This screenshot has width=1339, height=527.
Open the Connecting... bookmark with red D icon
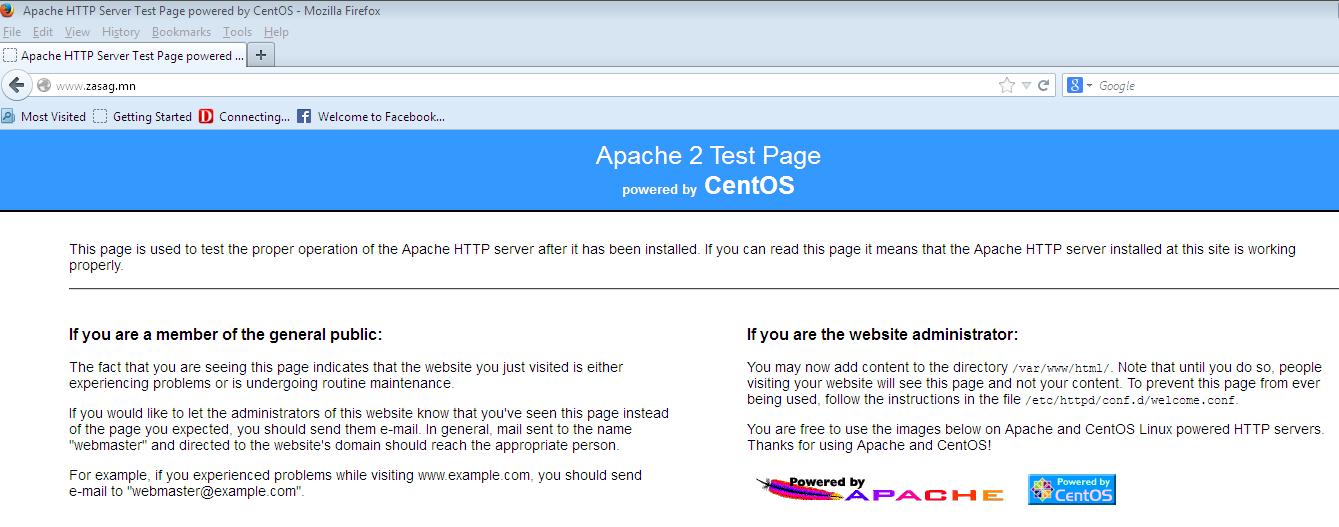(x=245, y=116)
